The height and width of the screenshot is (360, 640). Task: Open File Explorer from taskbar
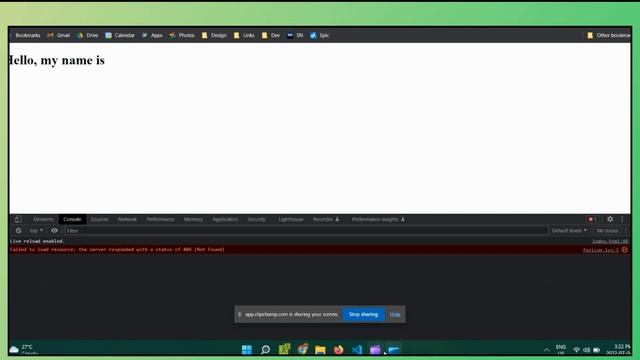tap(320, 350)
